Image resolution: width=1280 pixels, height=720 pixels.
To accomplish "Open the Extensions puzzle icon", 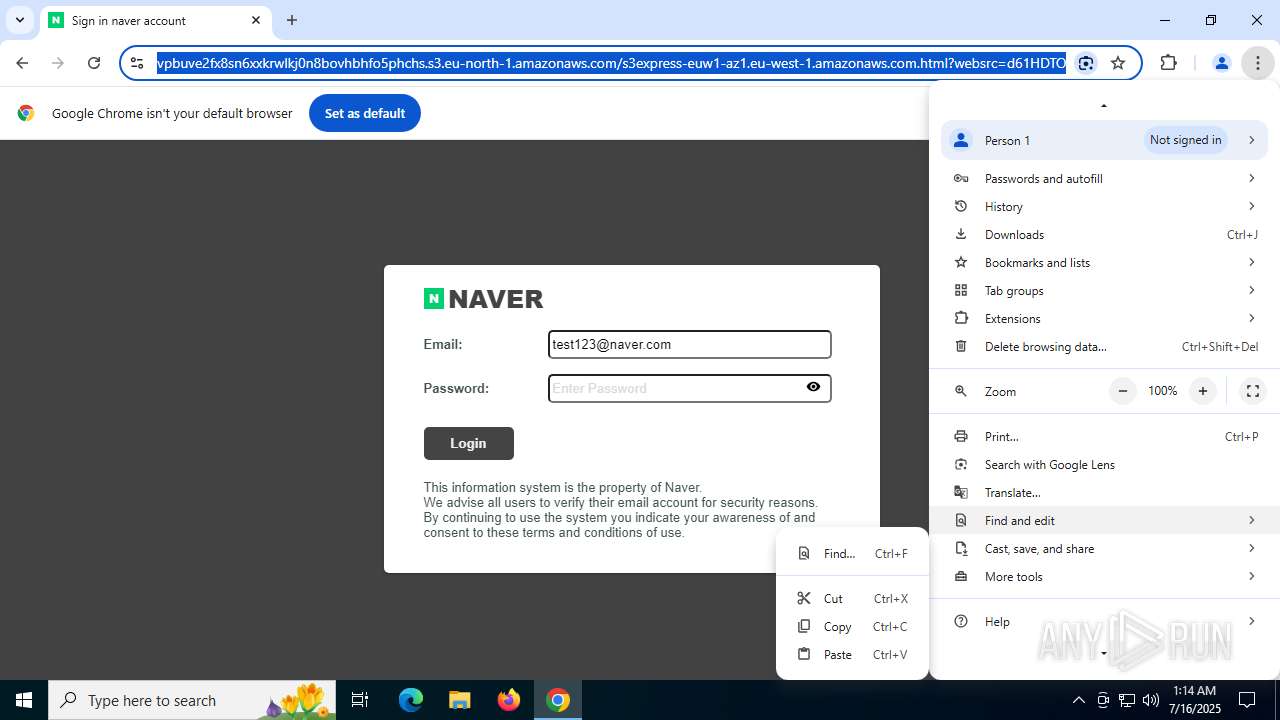I will coord(1168,63).
